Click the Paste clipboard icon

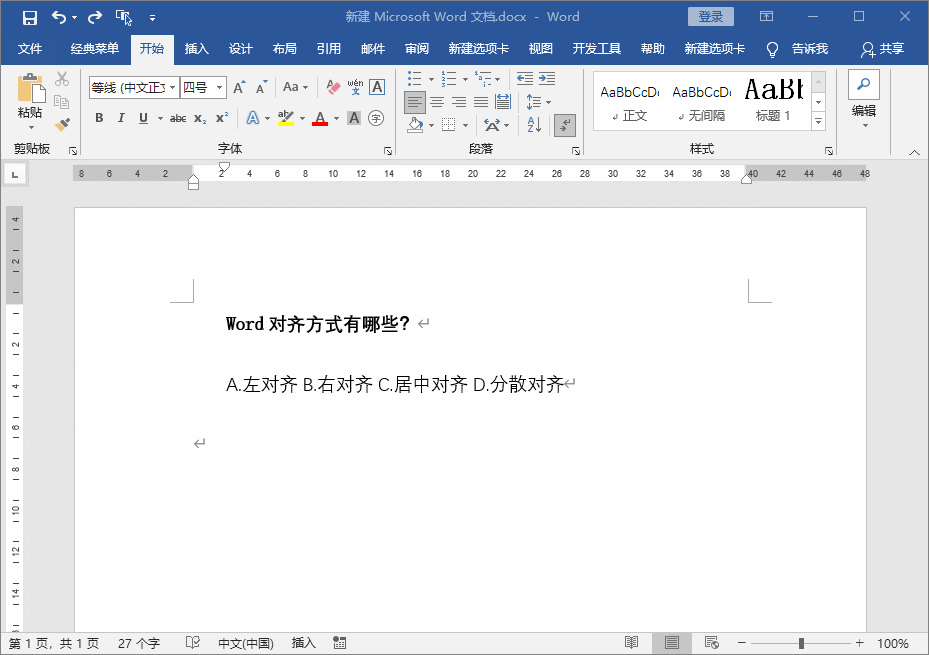(x=30, y=88)
